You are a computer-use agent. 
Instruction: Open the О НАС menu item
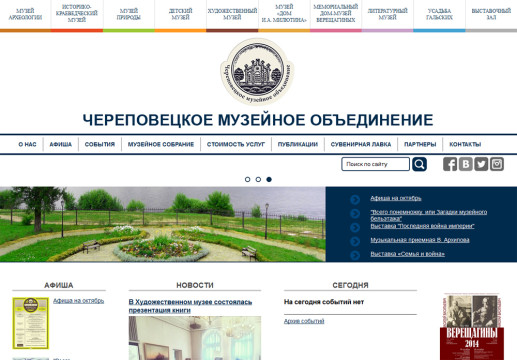[27, 144]
